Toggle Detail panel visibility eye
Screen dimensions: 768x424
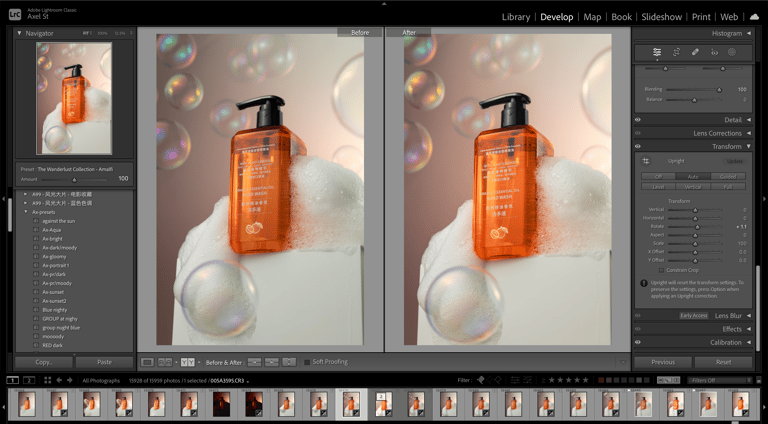638,120
